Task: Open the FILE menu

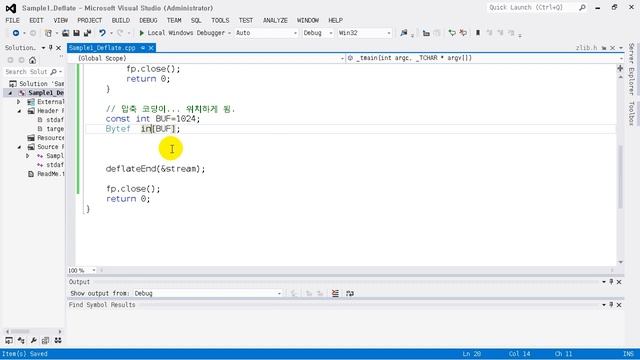Action: [x=12, y=20]
